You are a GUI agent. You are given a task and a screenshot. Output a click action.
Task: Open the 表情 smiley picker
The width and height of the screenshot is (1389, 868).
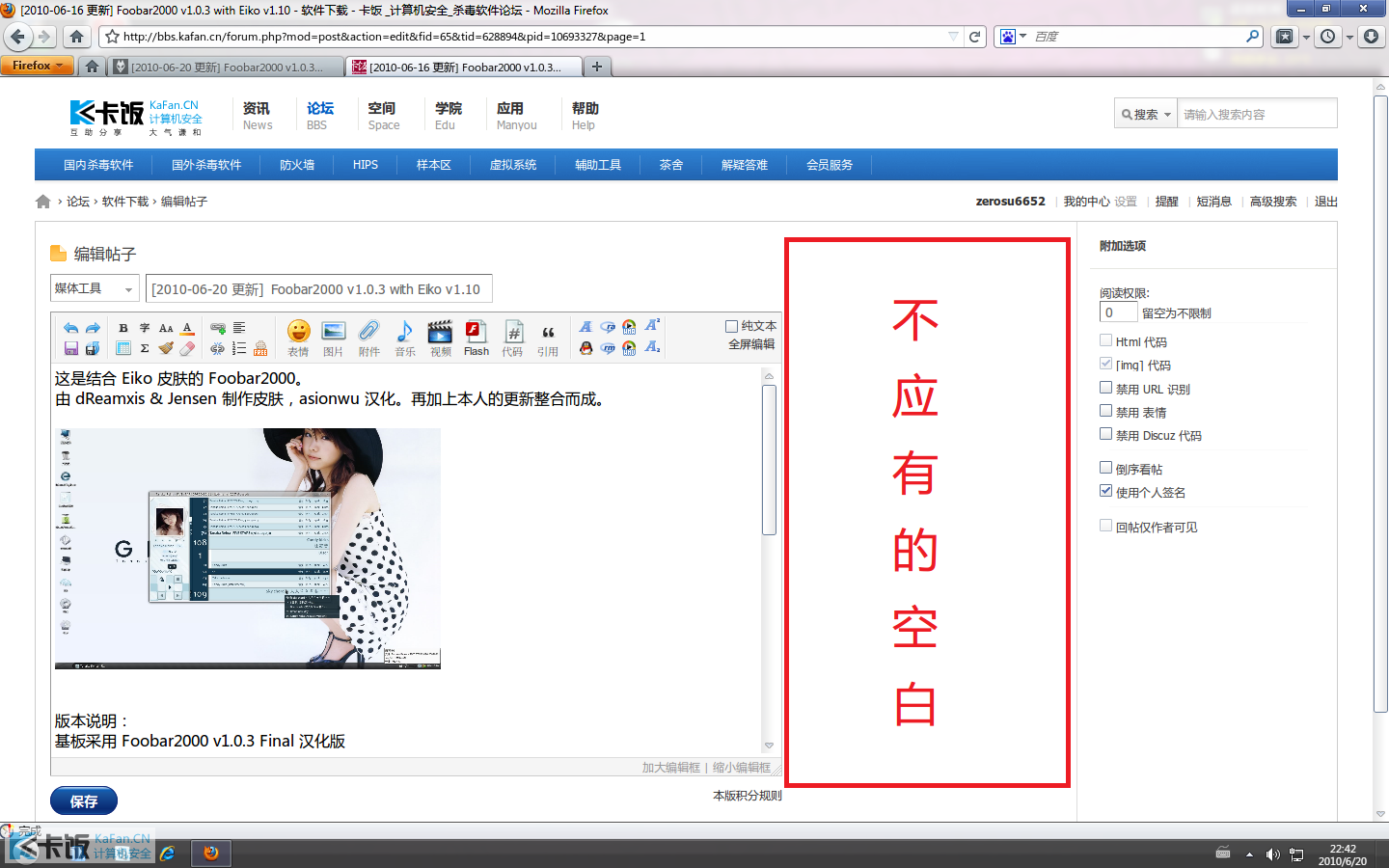pyautogui.click(x=299, y=339)
